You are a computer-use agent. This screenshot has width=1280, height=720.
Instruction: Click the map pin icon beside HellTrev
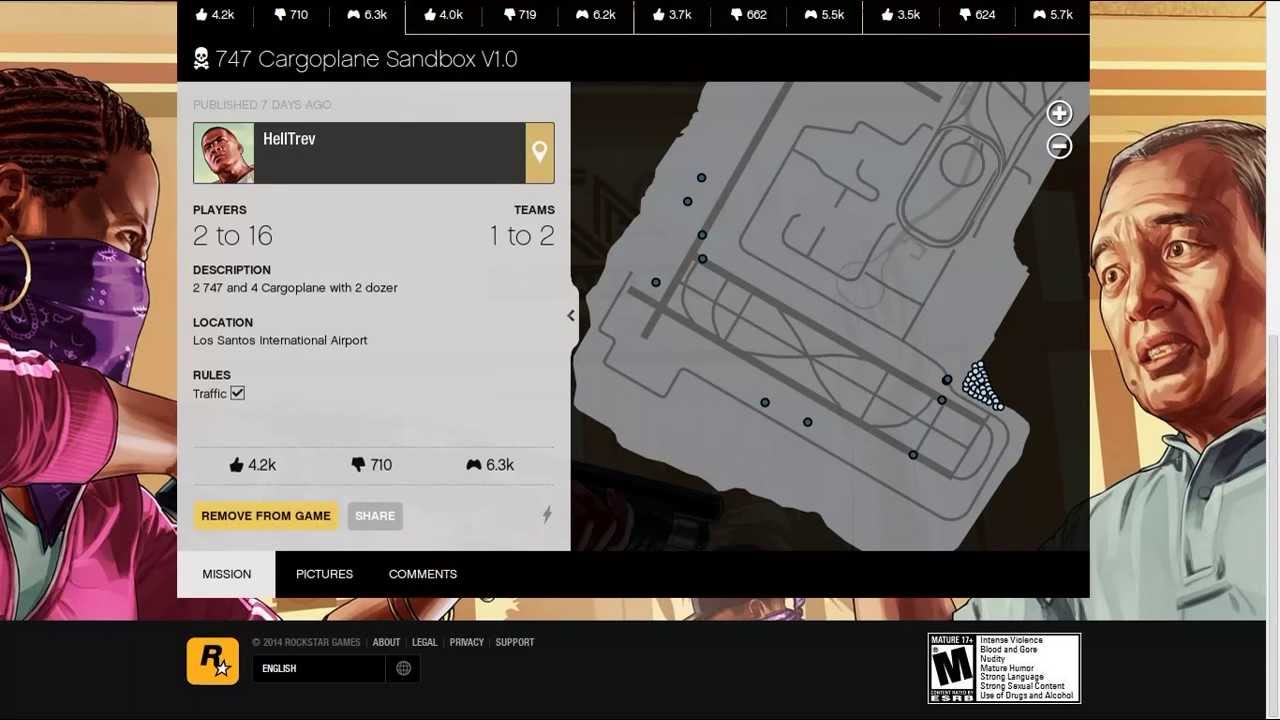(x=540, y=153)
